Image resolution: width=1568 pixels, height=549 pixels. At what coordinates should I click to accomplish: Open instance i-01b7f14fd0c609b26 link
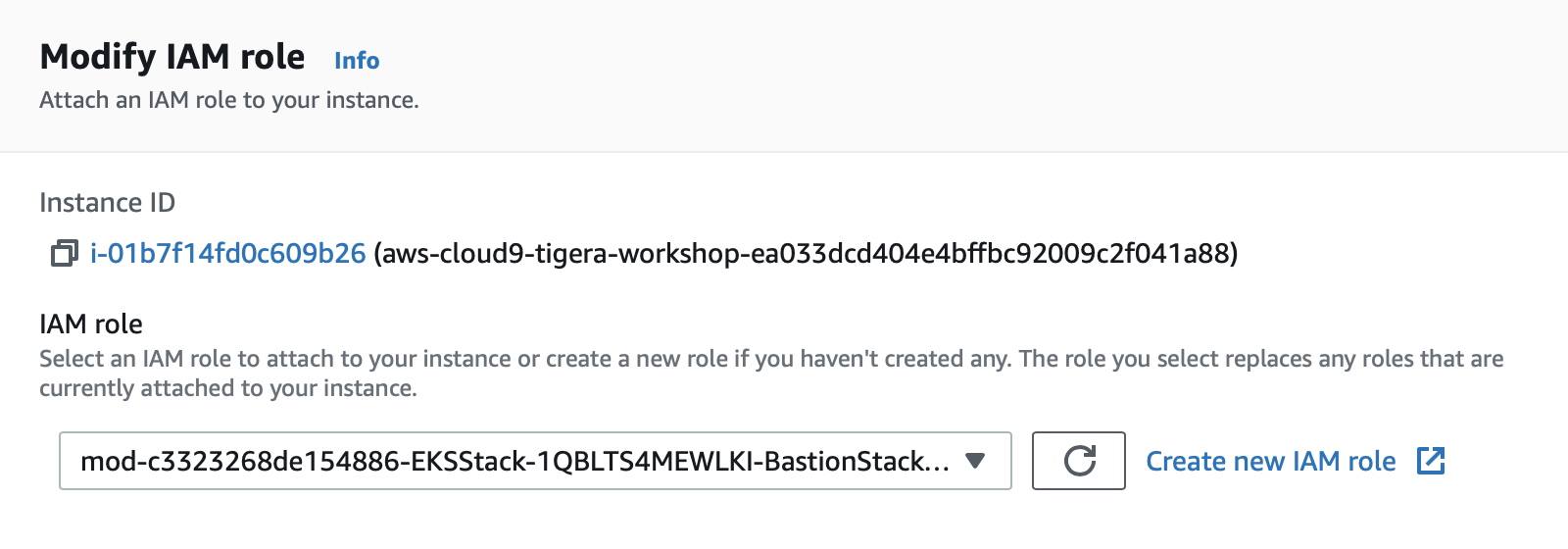(228, 254)
